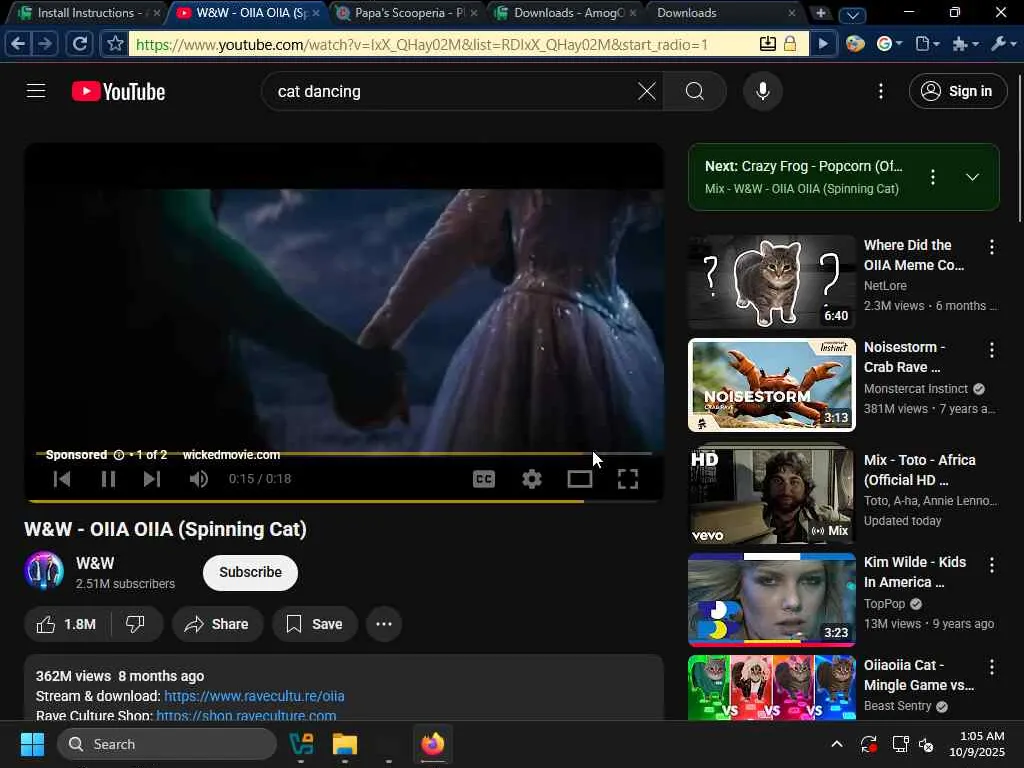Open options for Oiiaoiia Cat Mingle Game
Image resolution: width=1024 pixels, height=768 pixels.
click(x=992, y=667)
